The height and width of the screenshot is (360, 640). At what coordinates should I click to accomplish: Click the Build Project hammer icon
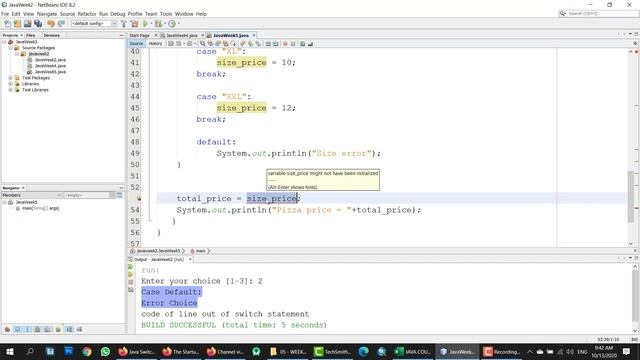[124, 24]
